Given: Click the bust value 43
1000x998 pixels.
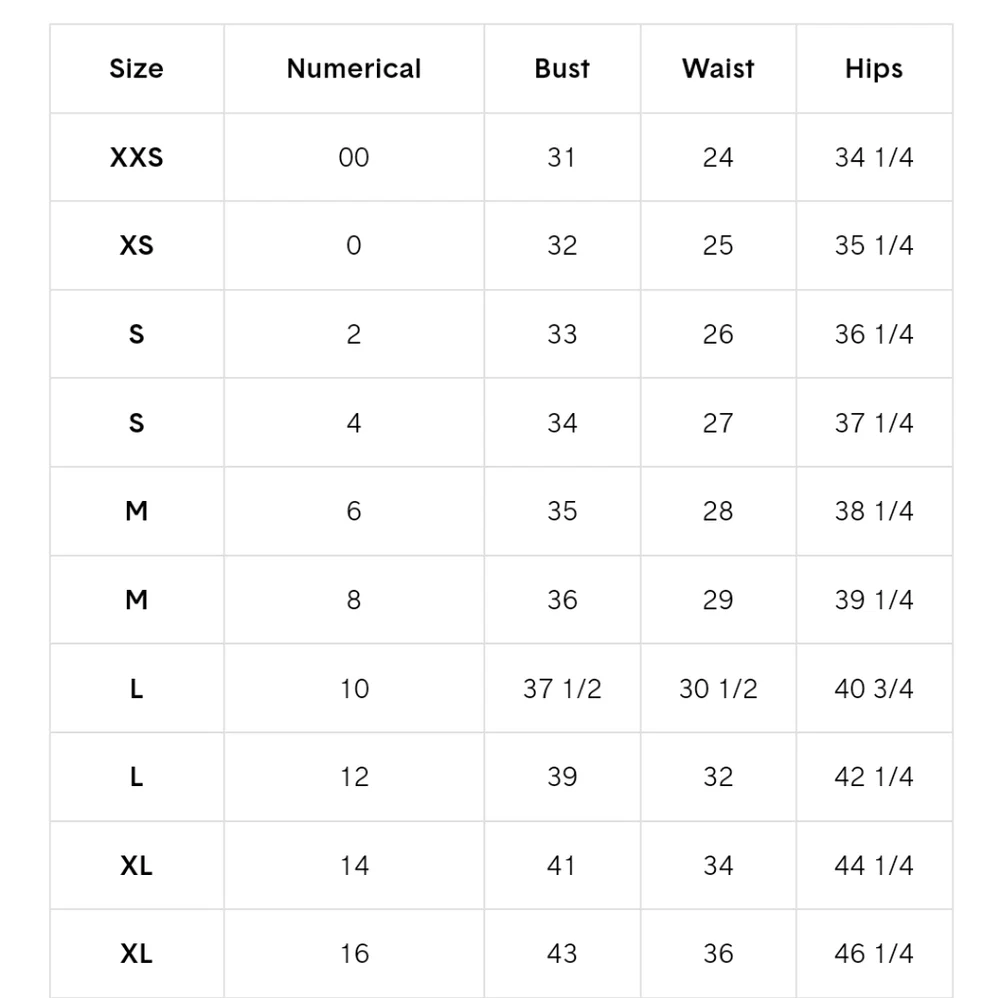Looking at the screenshot, I should pyautogui.click(x=562, y=954).
